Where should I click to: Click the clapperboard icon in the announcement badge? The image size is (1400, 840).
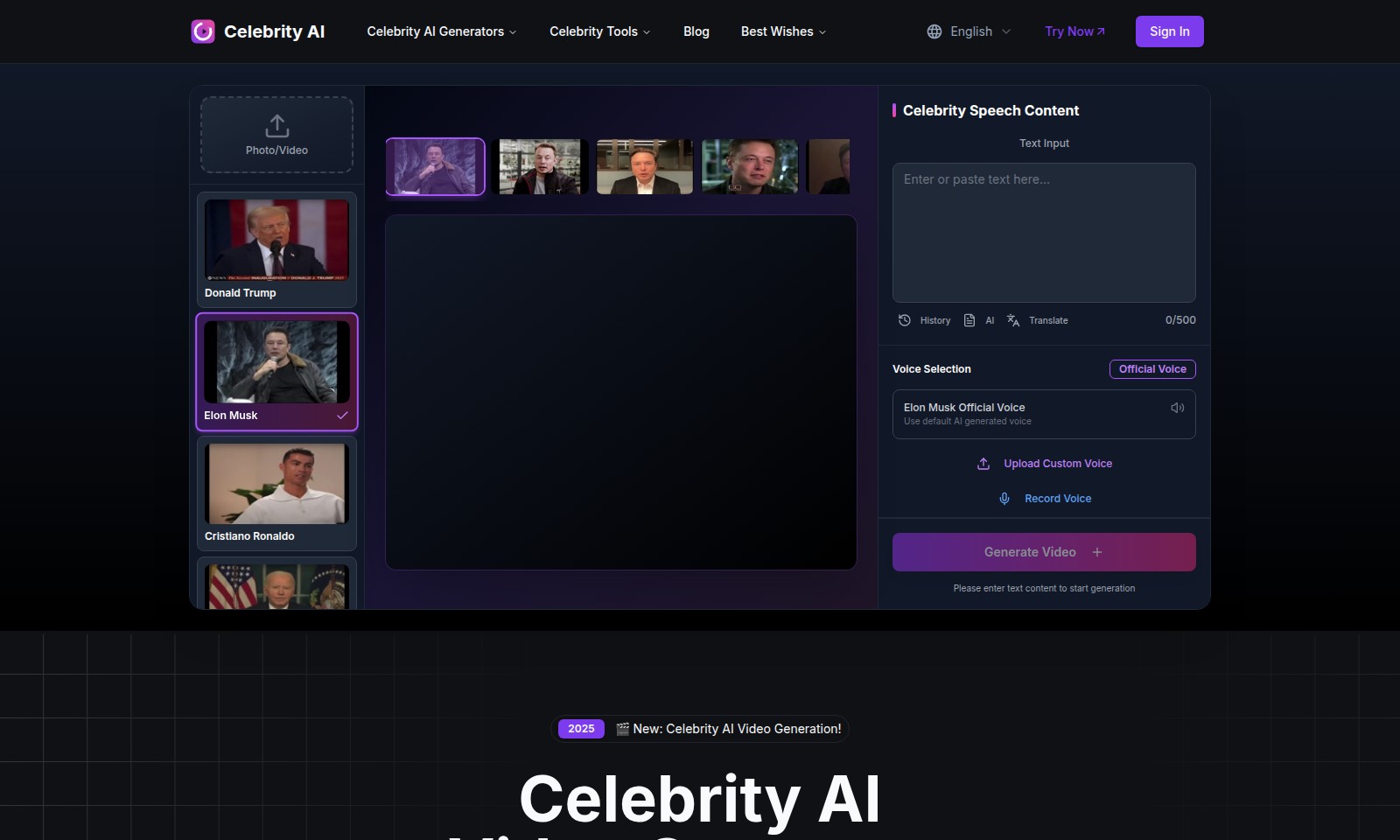pyautogui.click(x=623, y=729)
